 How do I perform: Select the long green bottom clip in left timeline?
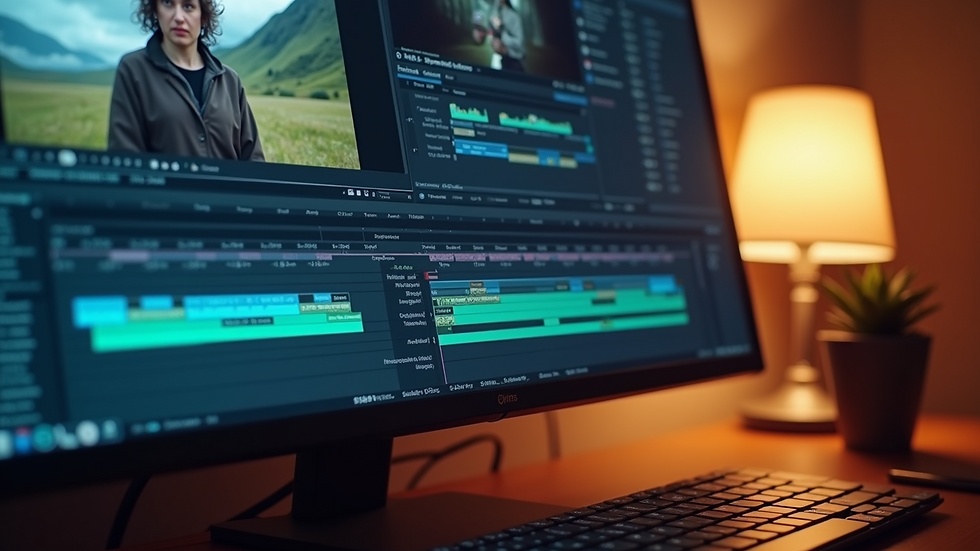click(x=228, y=334)
